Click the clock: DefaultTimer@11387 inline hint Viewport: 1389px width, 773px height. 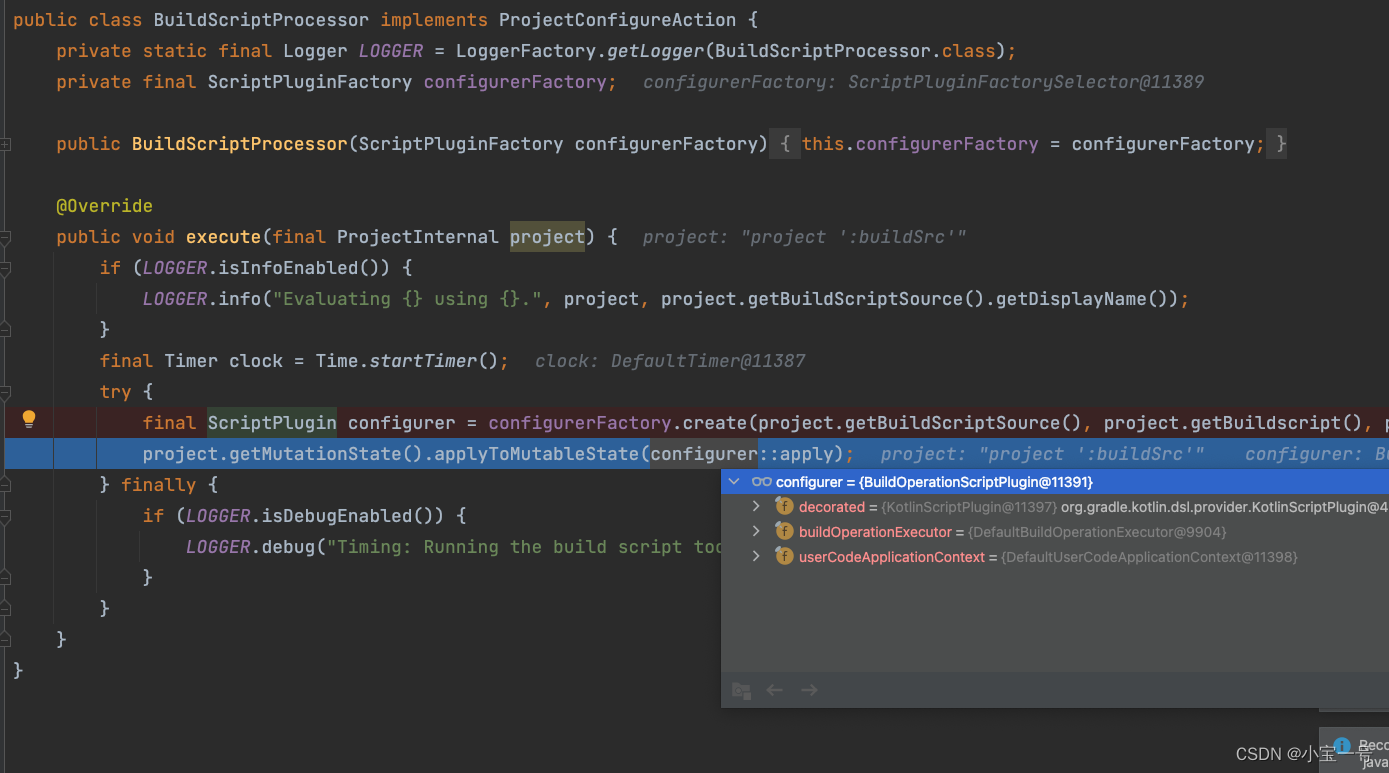(x=670, y=361)
